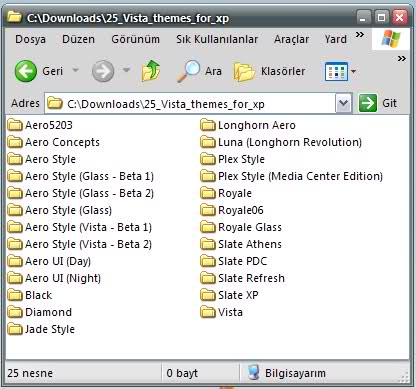The height and width of the screenshot is (389, 416).
Task: Show hidden toolbar buttons chevron
Action: (x=402, y=59)
